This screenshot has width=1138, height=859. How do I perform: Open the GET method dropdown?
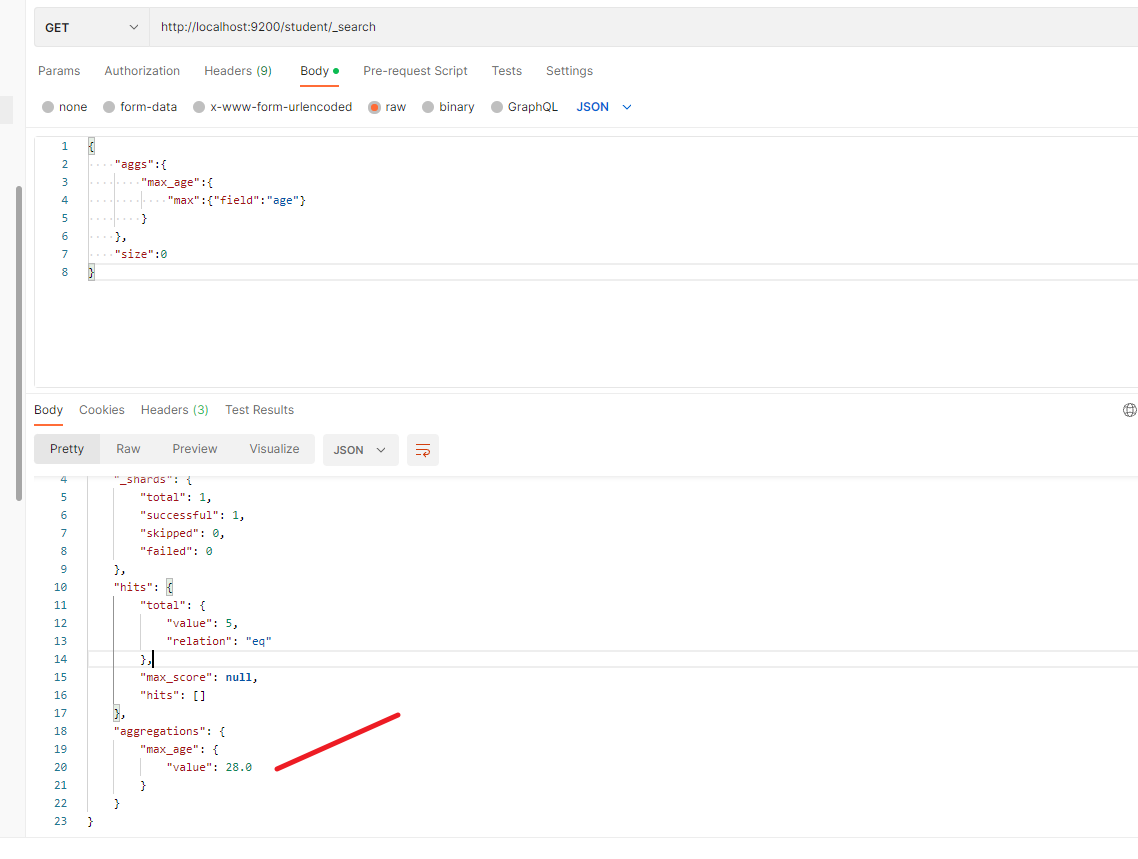pyautogui.click(x=91, y=28)
